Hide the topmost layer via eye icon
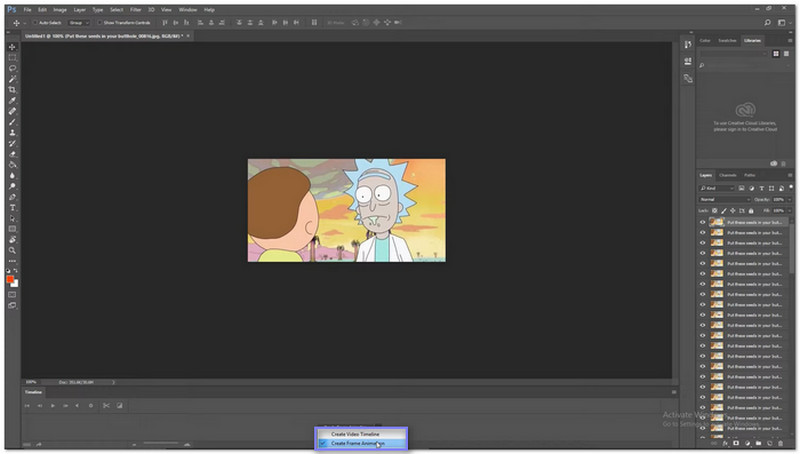Screen dimensions: 800x454 (x=703, y=222)
